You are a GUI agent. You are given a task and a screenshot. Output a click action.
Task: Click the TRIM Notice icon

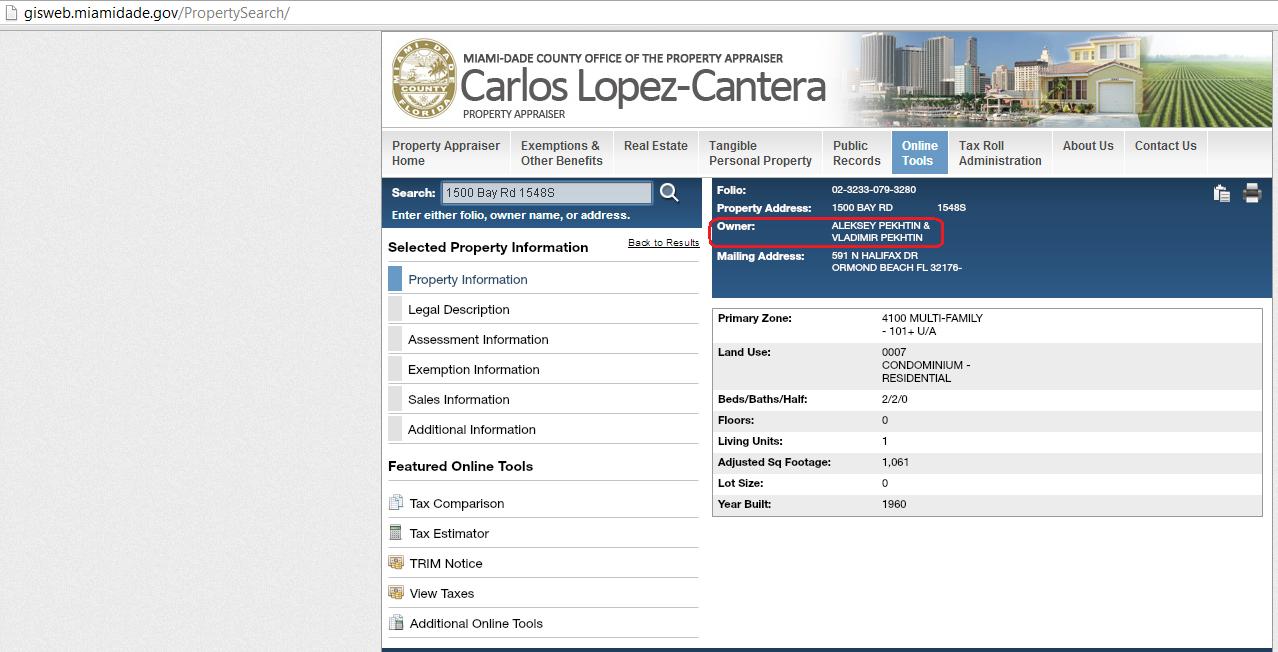[396, 563]
